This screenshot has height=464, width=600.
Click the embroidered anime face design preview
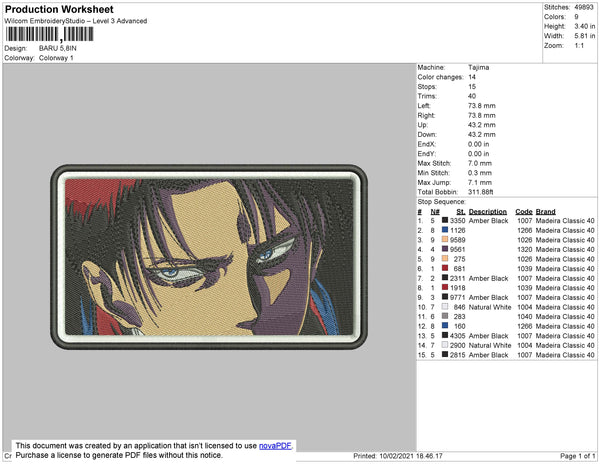(x=209, y=257)
